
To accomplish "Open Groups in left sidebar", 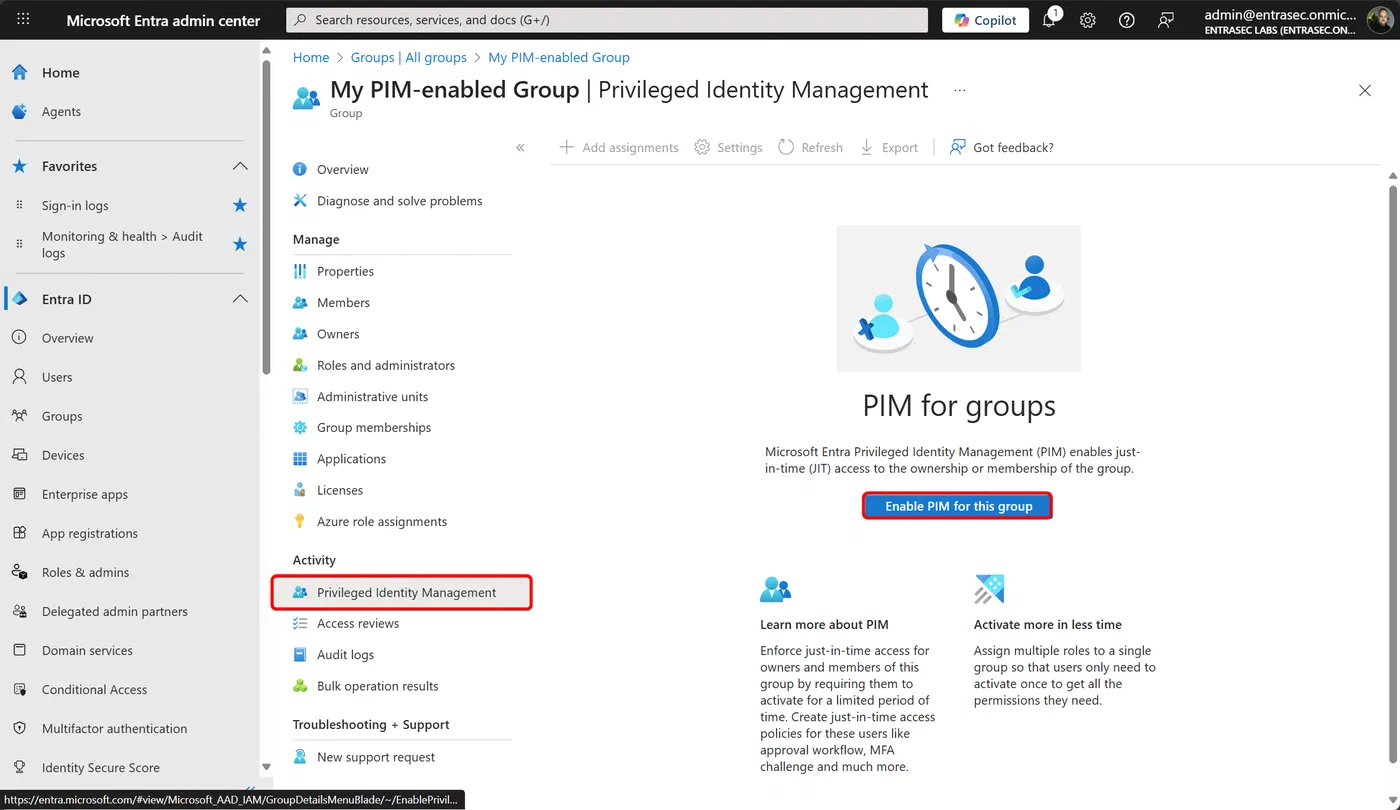I will [x=62, y=416].
